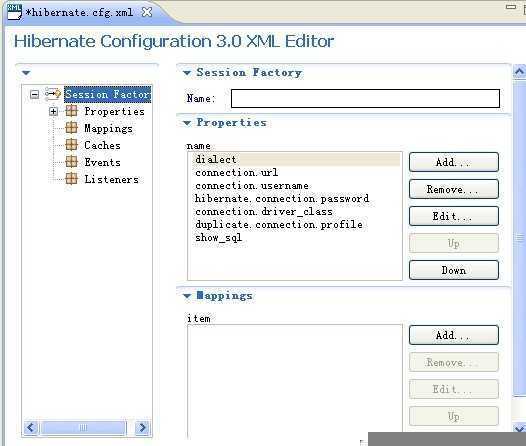This screenshot has height=446, width=526.
Task: Click the editor vertical scroll up arrow
Action: (x=519, y=71)
